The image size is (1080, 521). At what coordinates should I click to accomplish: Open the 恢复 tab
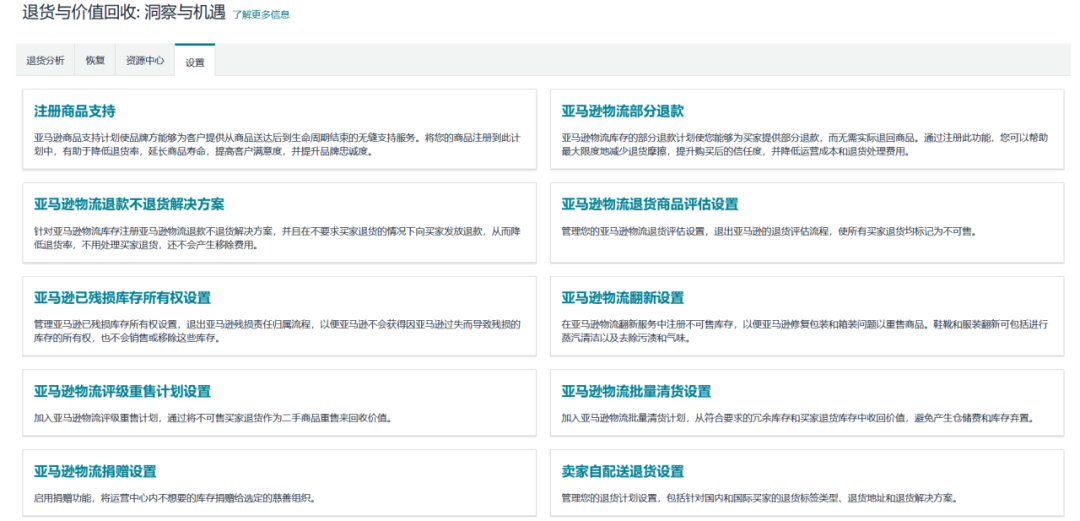point(95,60)
